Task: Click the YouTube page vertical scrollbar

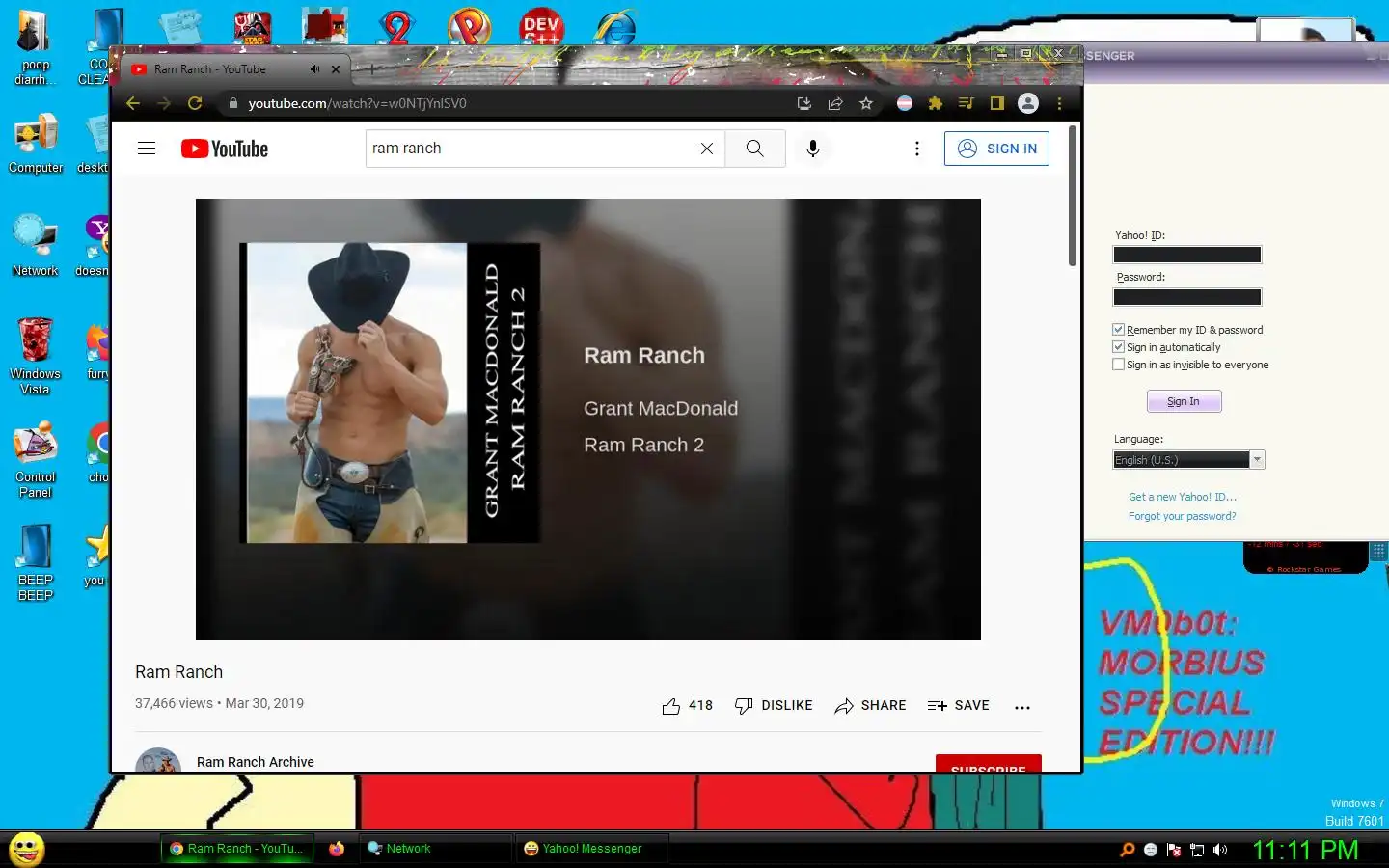Action: [x=1073, y=196]
